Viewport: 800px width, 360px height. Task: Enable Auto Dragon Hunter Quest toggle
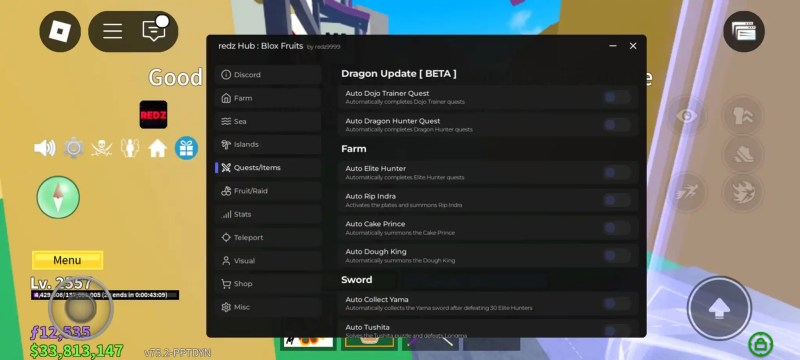tap(616, 125)
